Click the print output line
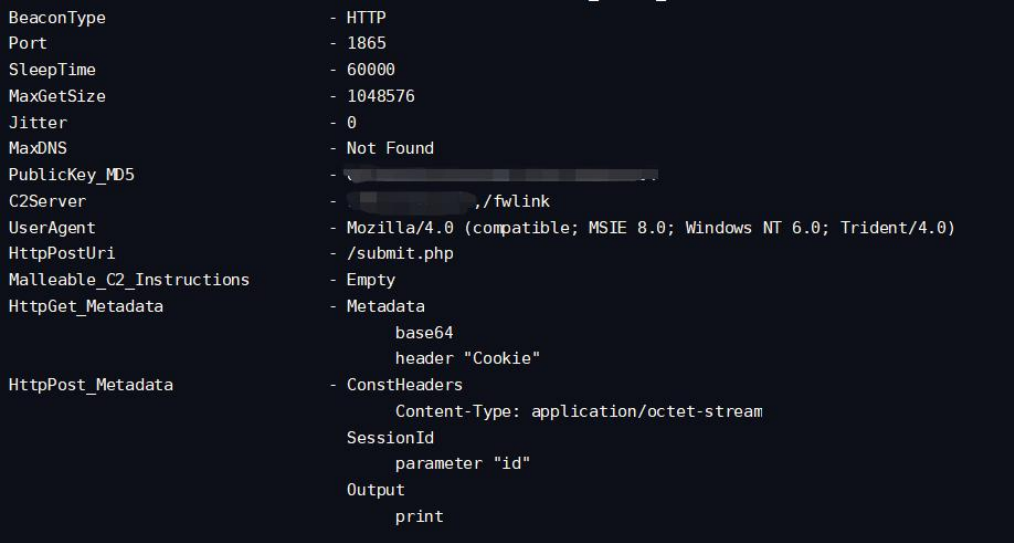 click(x=419, y=517)
